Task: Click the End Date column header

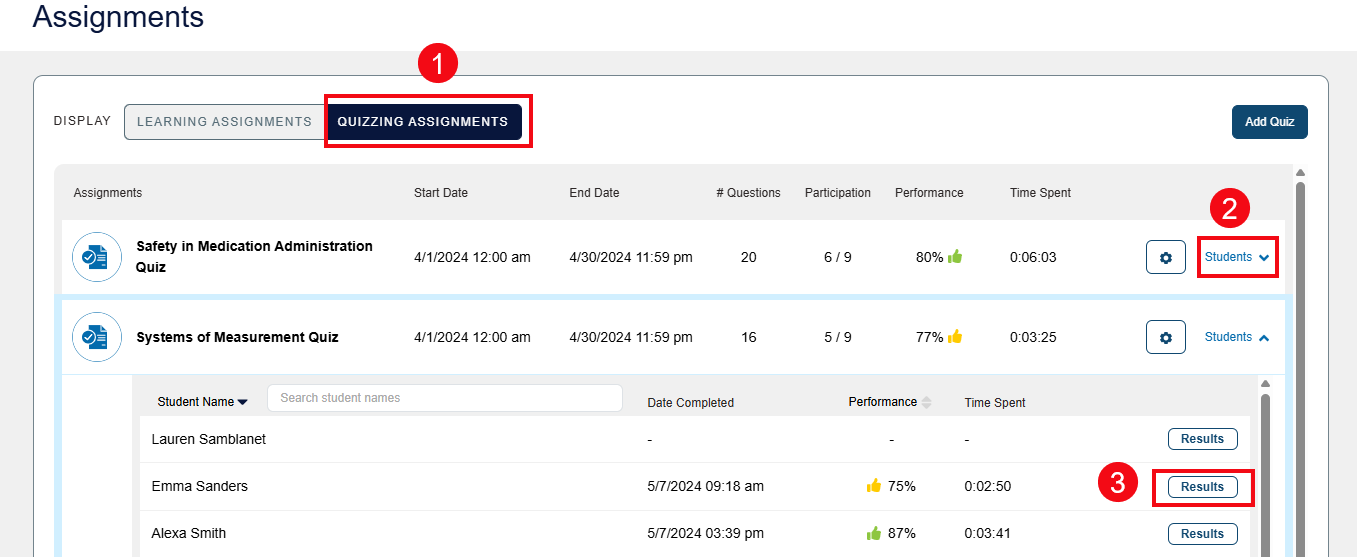Action: click(x=594, y=193)
